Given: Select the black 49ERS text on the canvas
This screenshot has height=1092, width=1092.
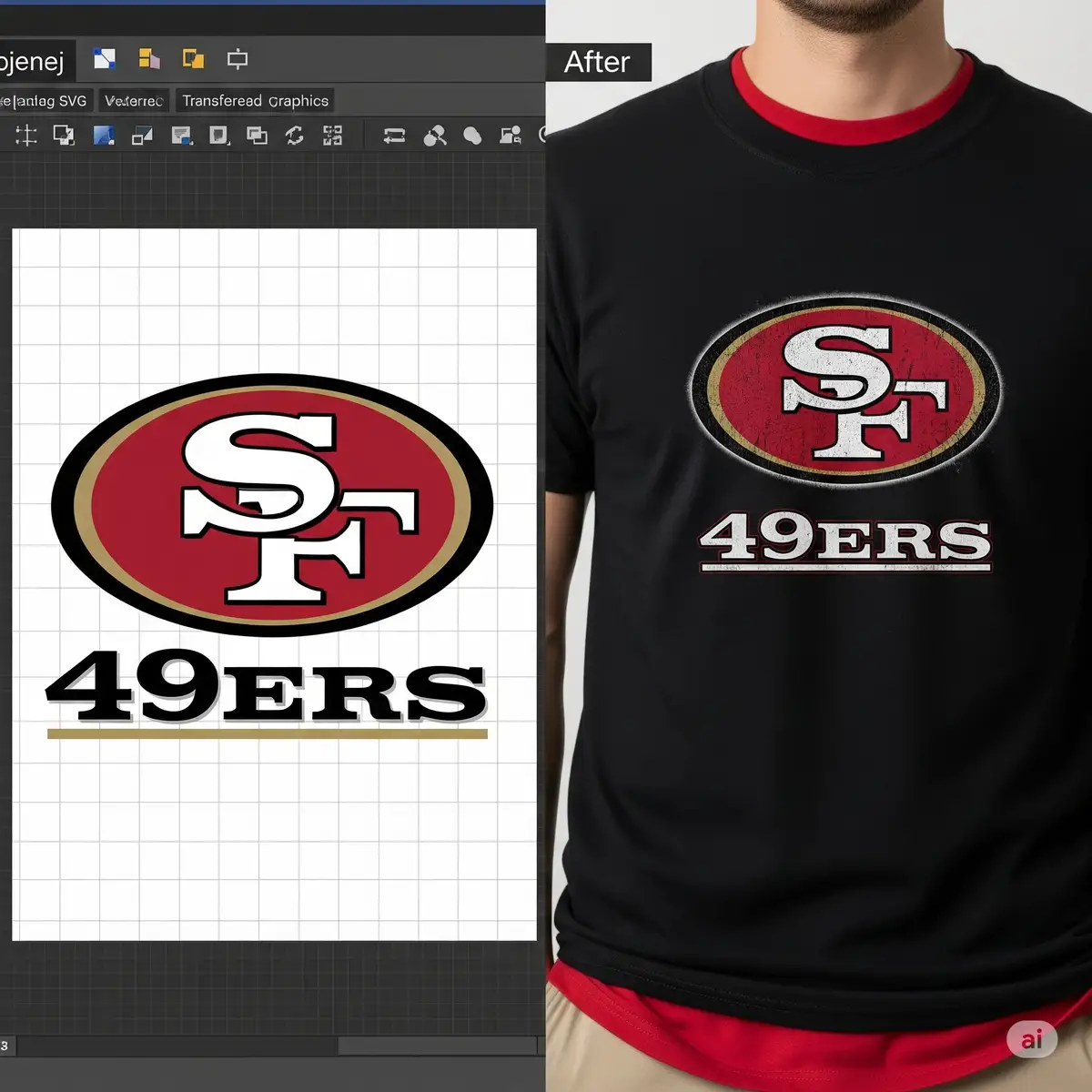Looking at the screenshot, I should (x=266, y=687).
